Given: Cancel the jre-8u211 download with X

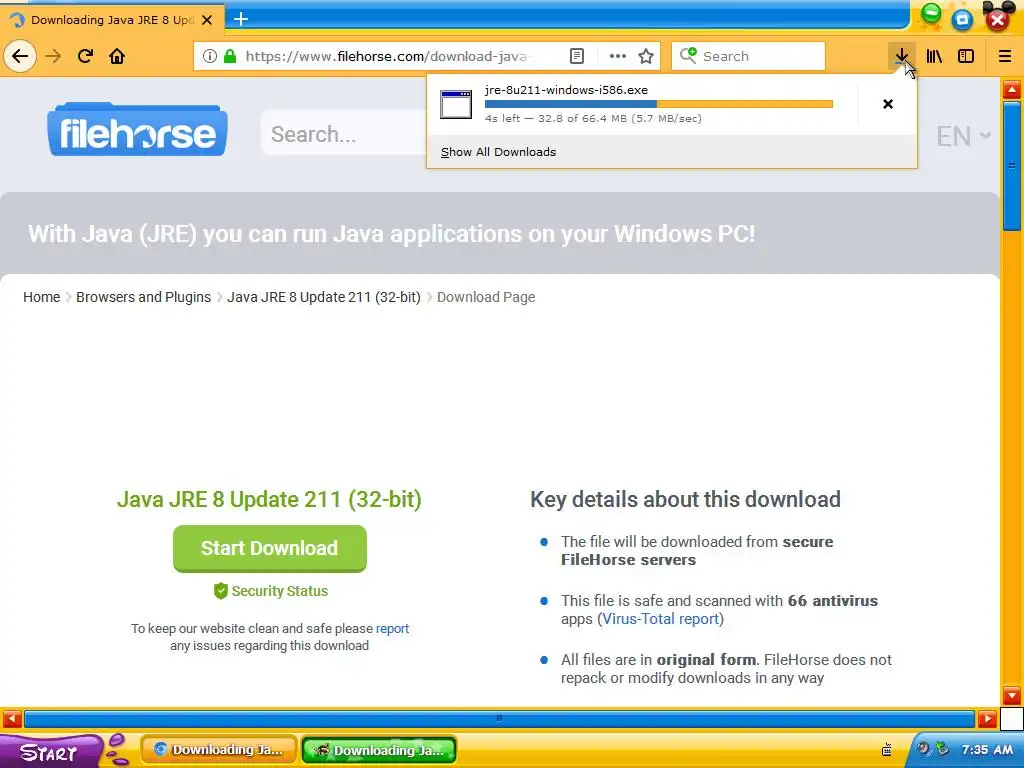Looking at the screenshot, I should (x=888, y=104).
